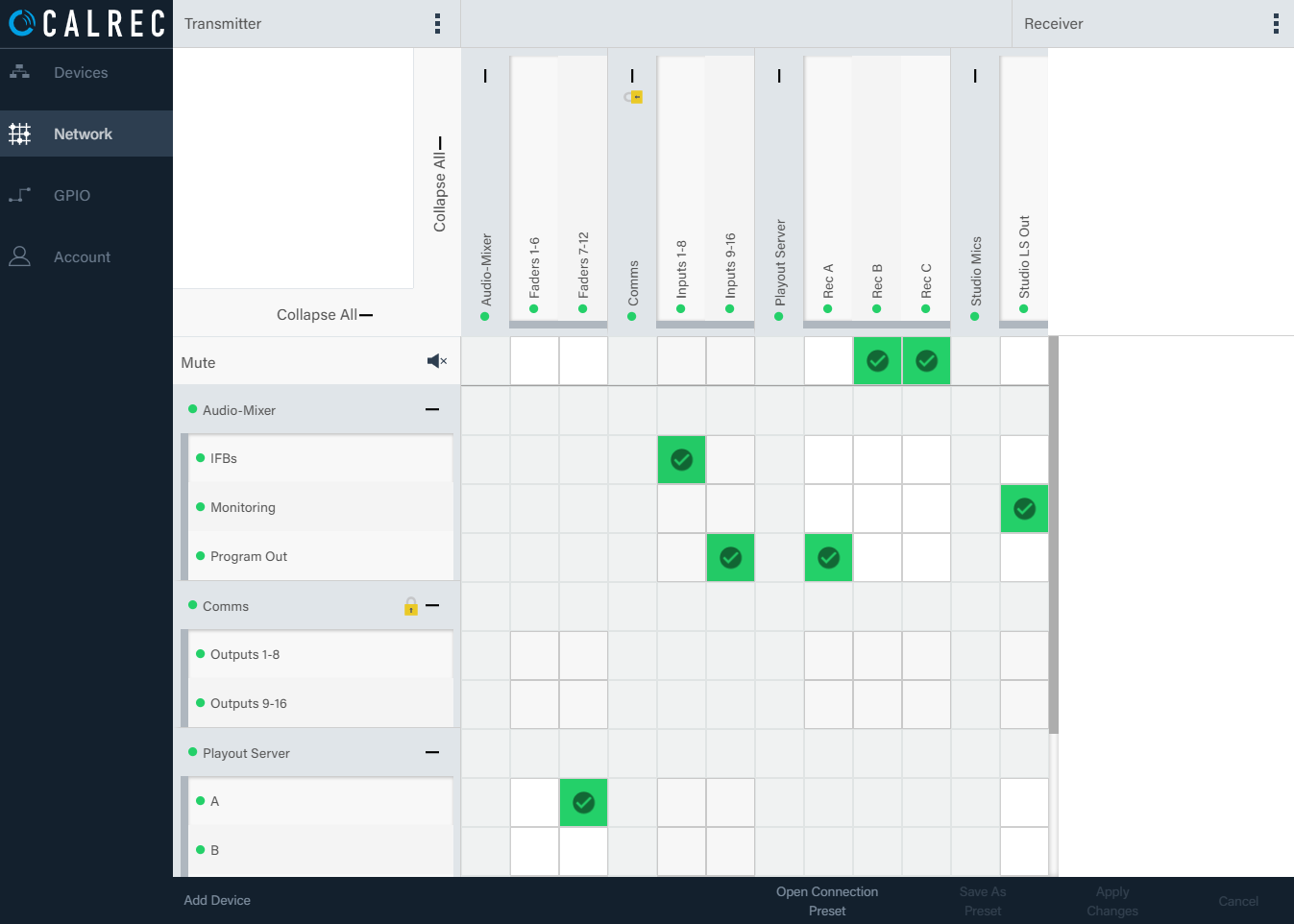The width and height of the screenshot is (1294, 924).
Task: Click the GPIO sidebar icon
Action: [x=19, y=195]
